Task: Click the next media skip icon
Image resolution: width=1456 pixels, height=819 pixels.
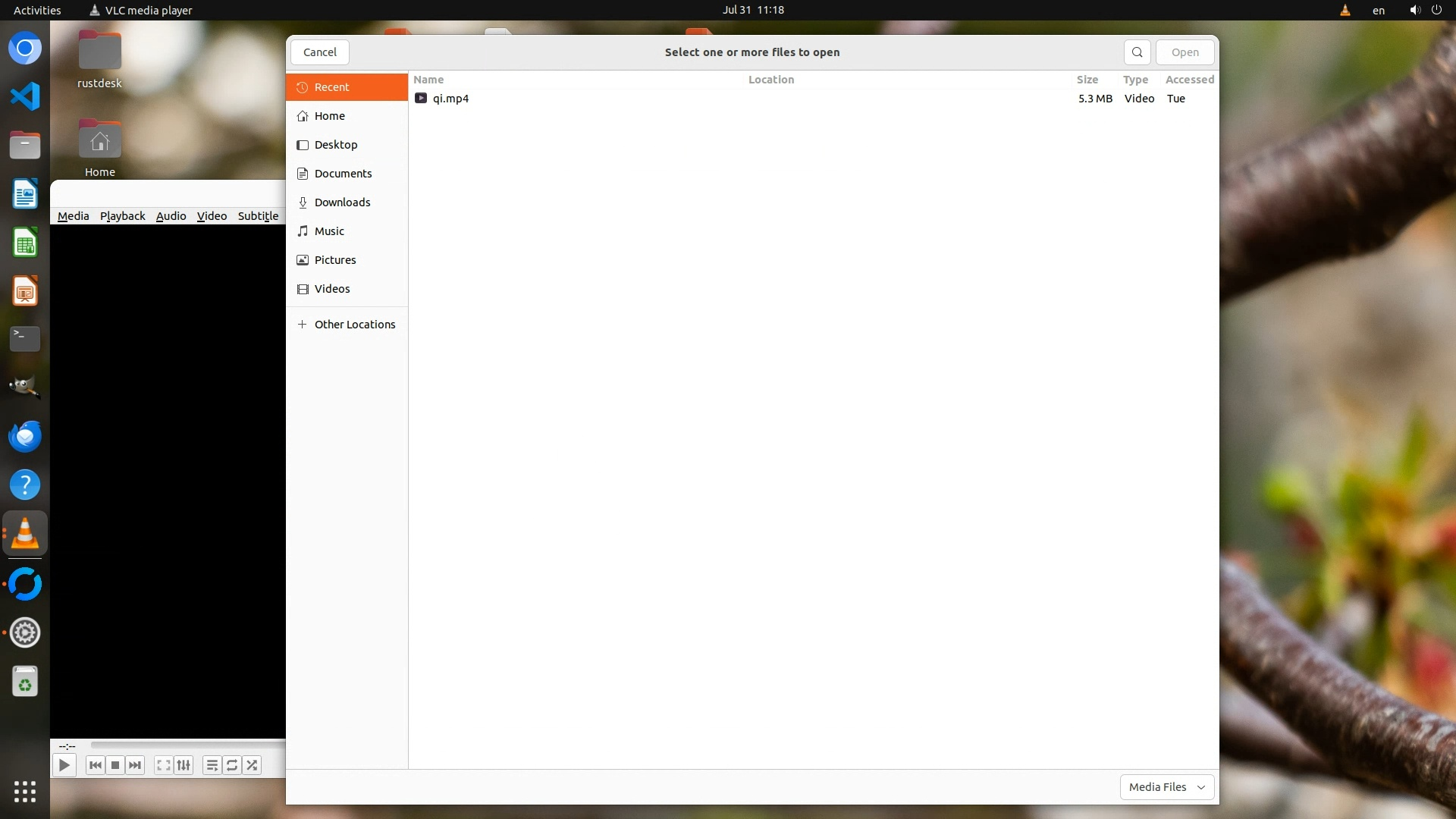Action: coord(135,765)
